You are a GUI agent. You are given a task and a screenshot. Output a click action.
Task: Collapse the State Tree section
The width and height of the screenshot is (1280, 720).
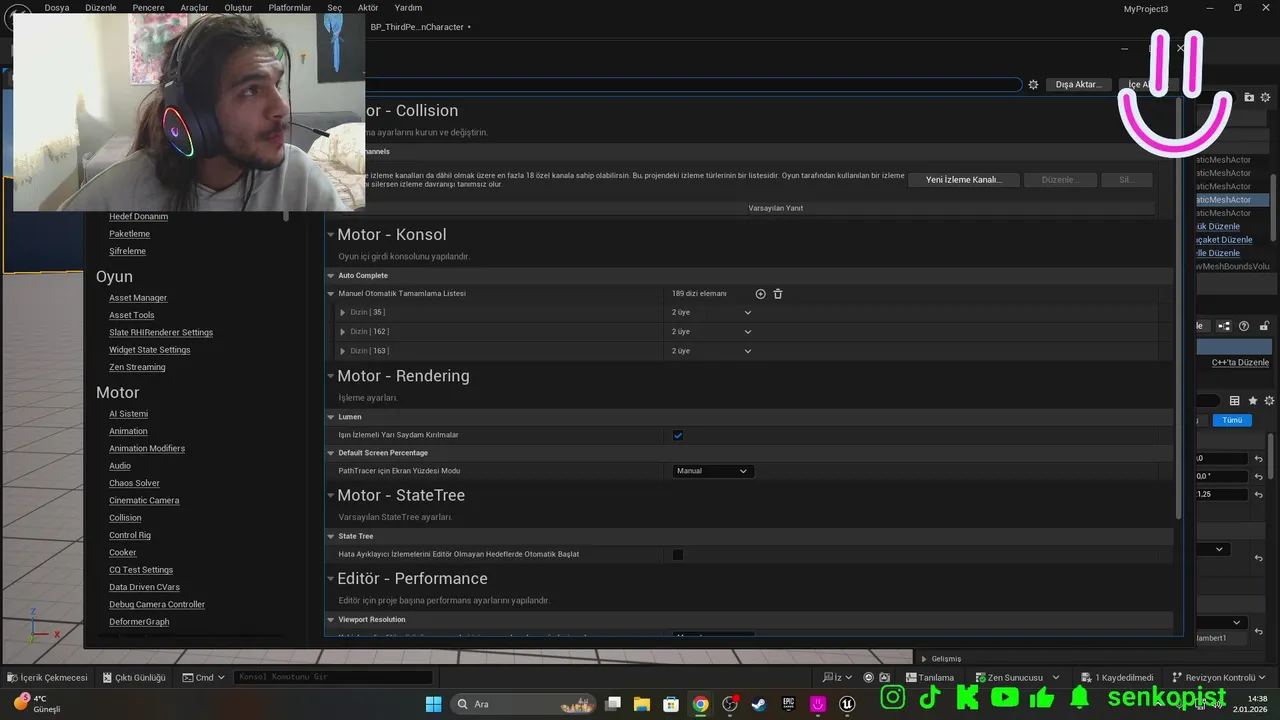click(331, 536)
